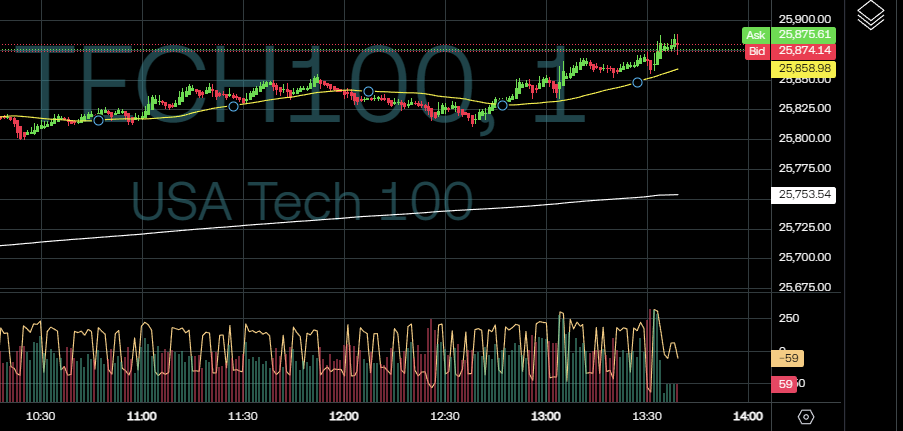Click the USA Tech 100 watermark text
The width and height of the screenshot is (903, 431).
(302, 203)
